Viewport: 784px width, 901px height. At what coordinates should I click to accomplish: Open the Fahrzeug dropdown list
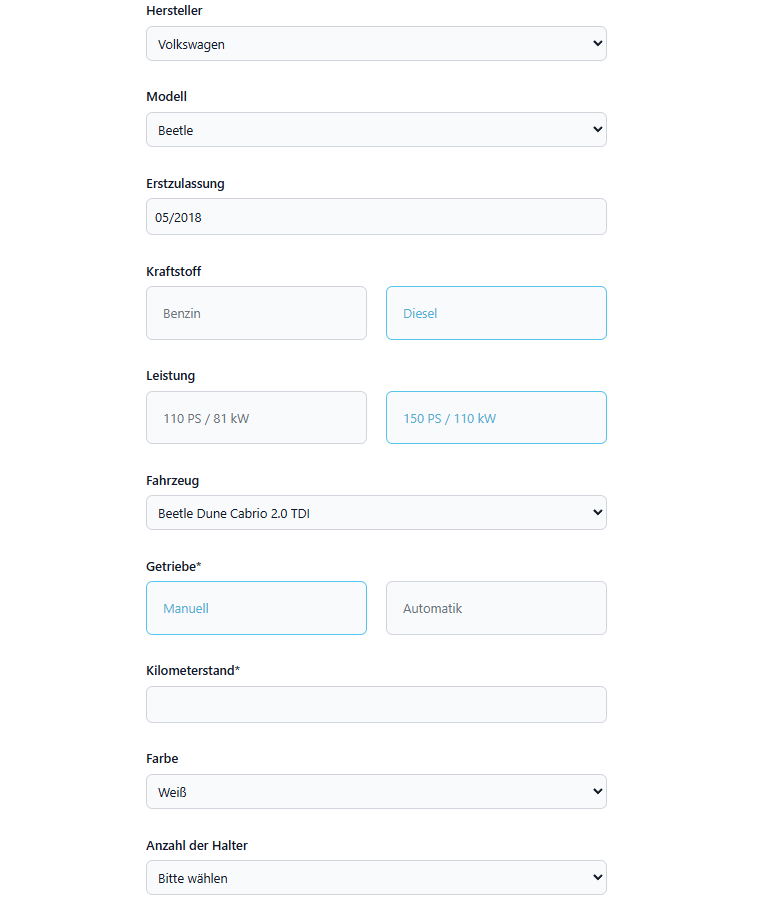pyautogui.click(x=376, y=513)
